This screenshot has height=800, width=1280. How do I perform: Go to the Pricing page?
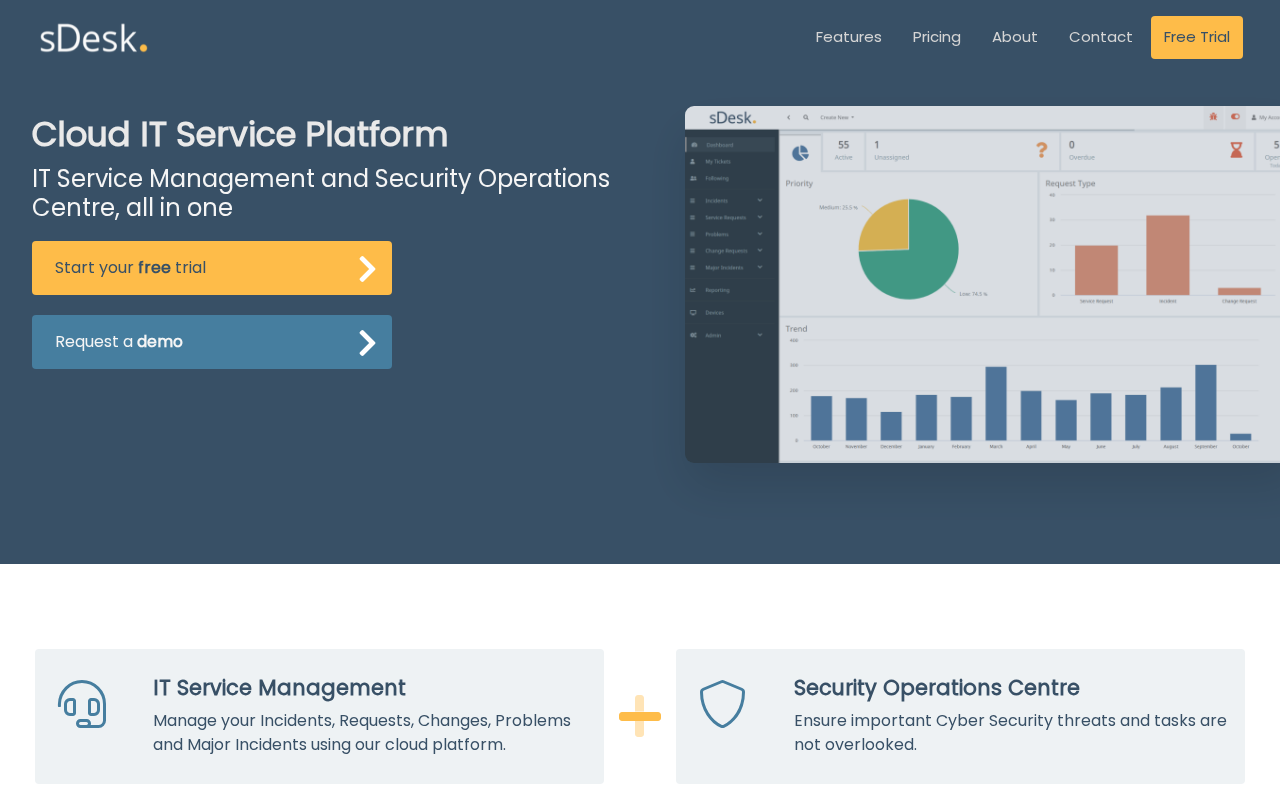click(x=936, y=37)
